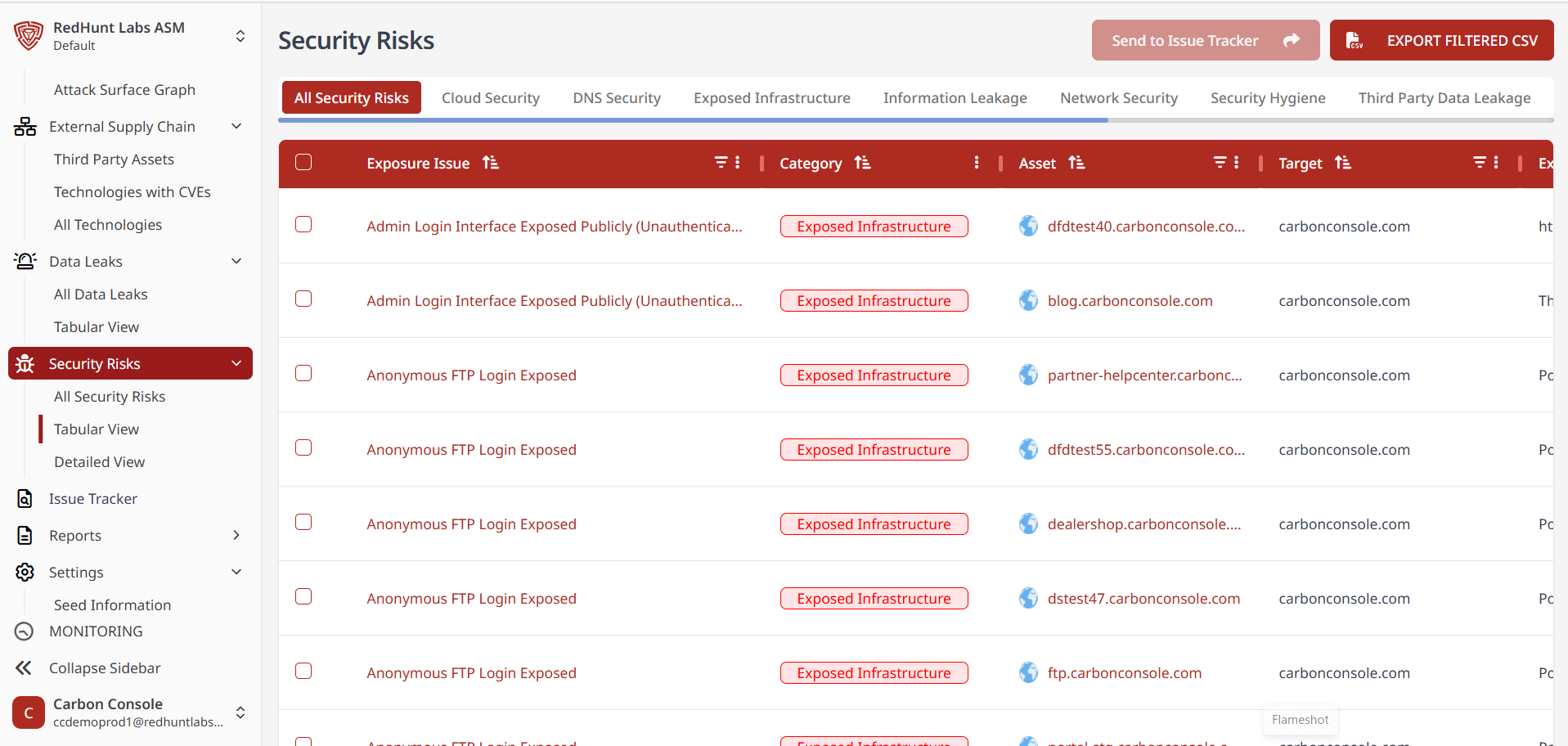Open the Issue Tracker document icon

pyautogui.click(x=25, y=499)
